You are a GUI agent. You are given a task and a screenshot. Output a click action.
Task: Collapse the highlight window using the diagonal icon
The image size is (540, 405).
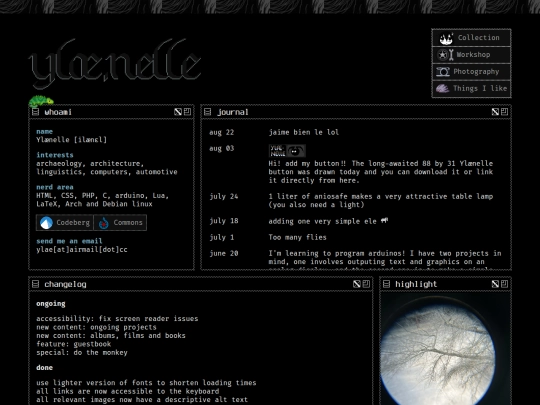[495, 284]
